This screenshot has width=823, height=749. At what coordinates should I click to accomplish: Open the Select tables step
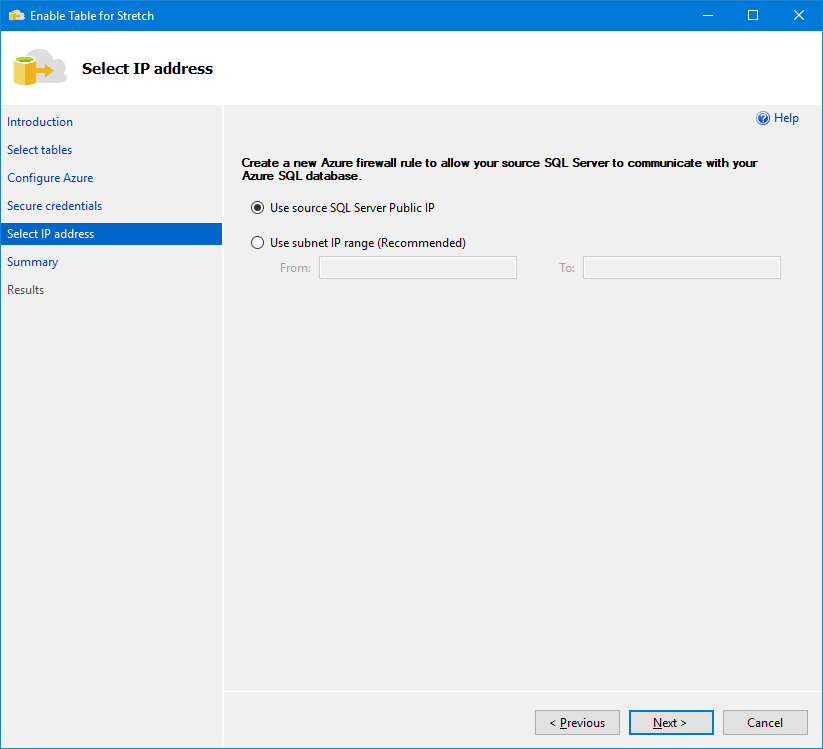[x=39, y=150]
